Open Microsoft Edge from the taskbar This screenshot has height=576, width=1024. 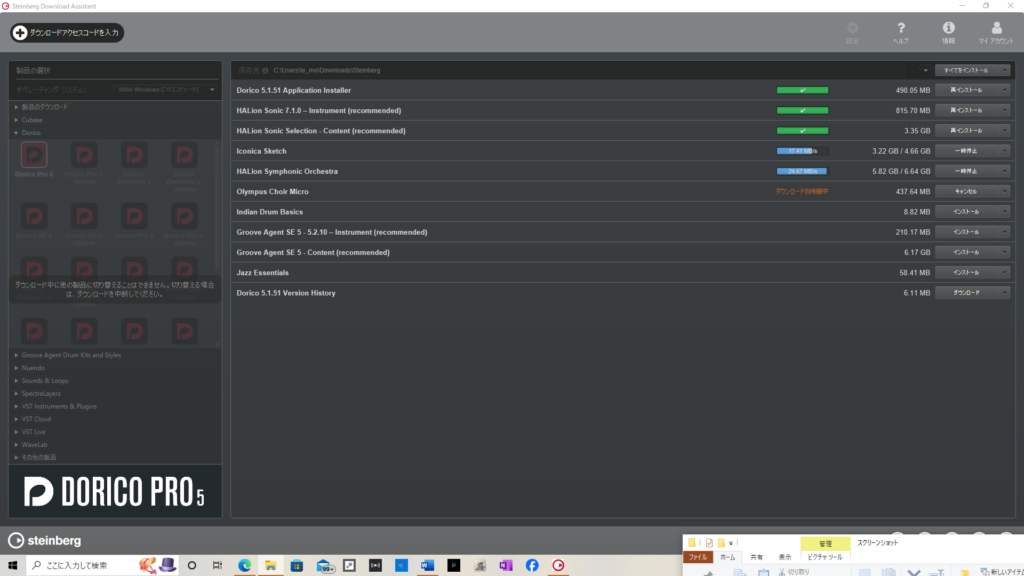click(244, 565)
